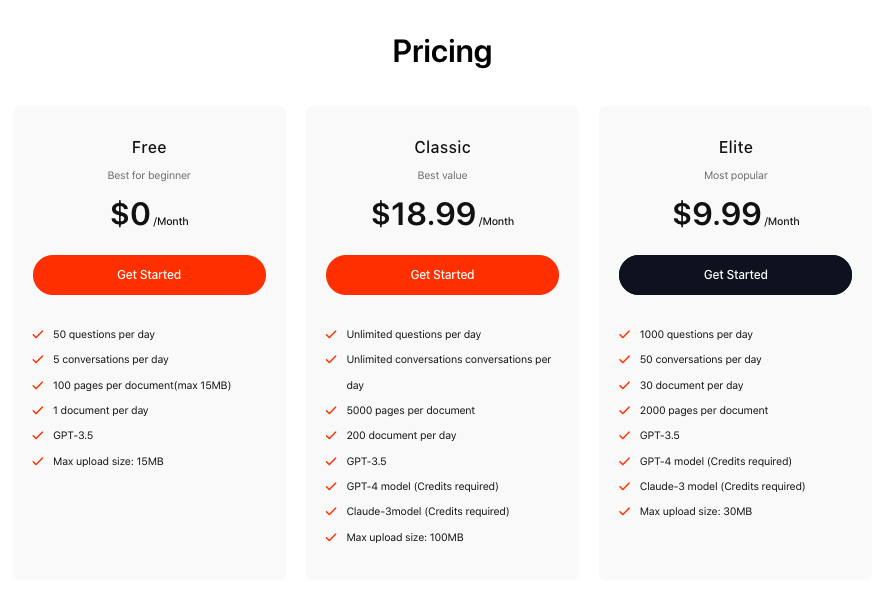This screenshot has height=602, width=885.
Task: Click the Classic plan title
Action: (x=442, y=147)
